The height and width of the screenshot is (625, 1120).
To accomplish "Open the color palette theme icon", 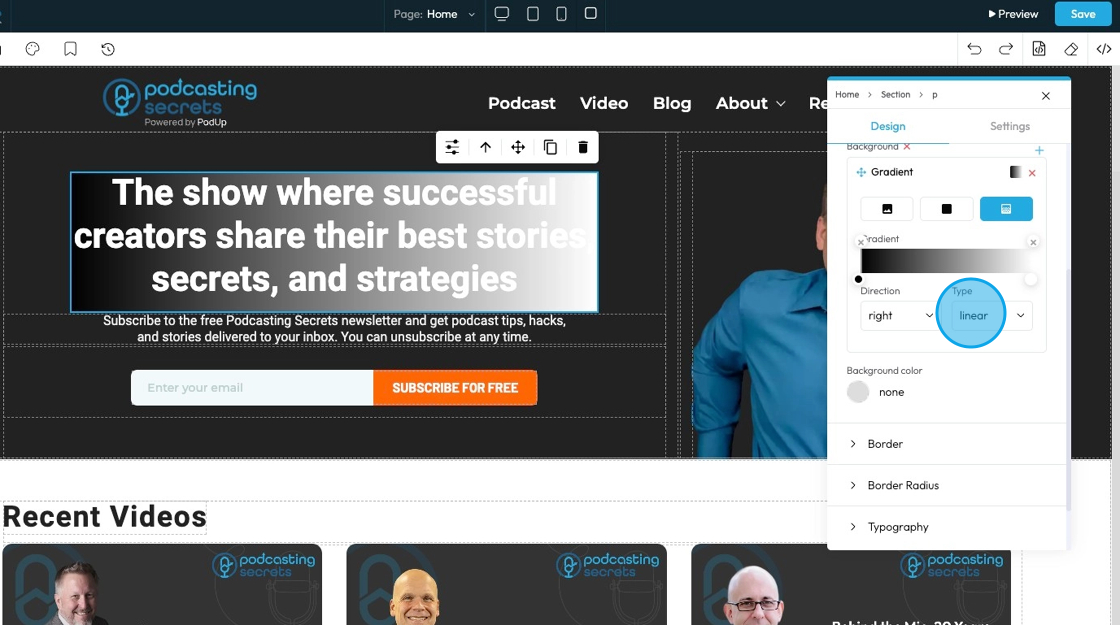I will click(x=32, y=49).
